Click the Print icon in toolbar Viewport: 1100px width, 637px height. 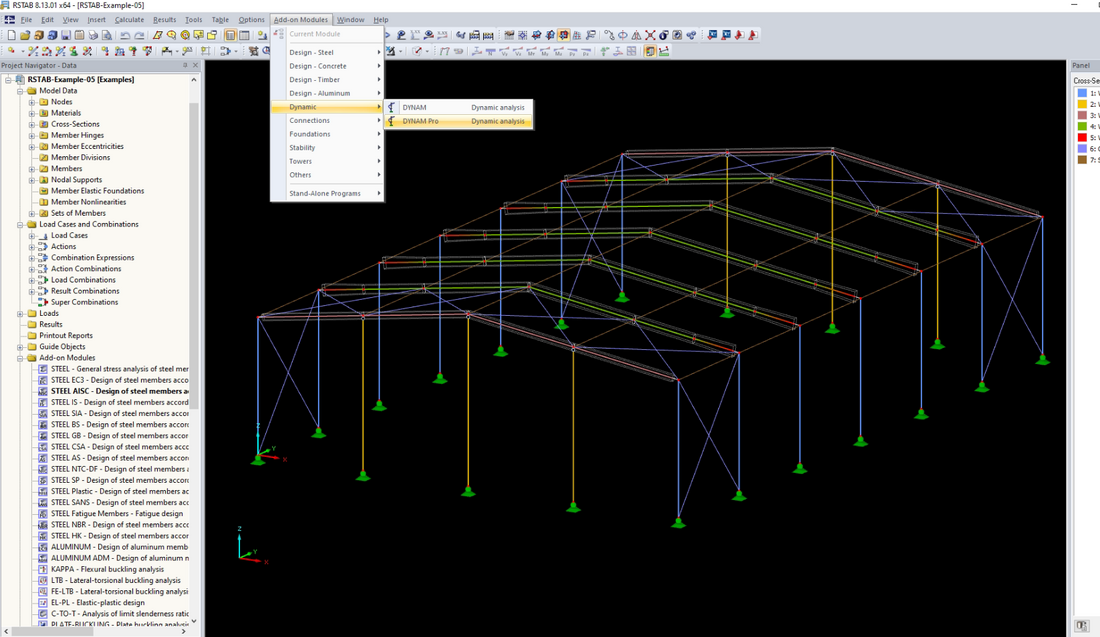(x=93, y=35)
